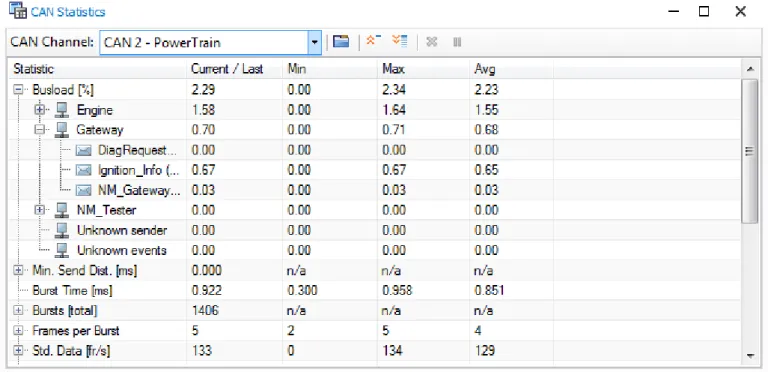Select the NM_Gateway message row
The height and width of the screenshot is (372, 768).
[x=375, y=190]
